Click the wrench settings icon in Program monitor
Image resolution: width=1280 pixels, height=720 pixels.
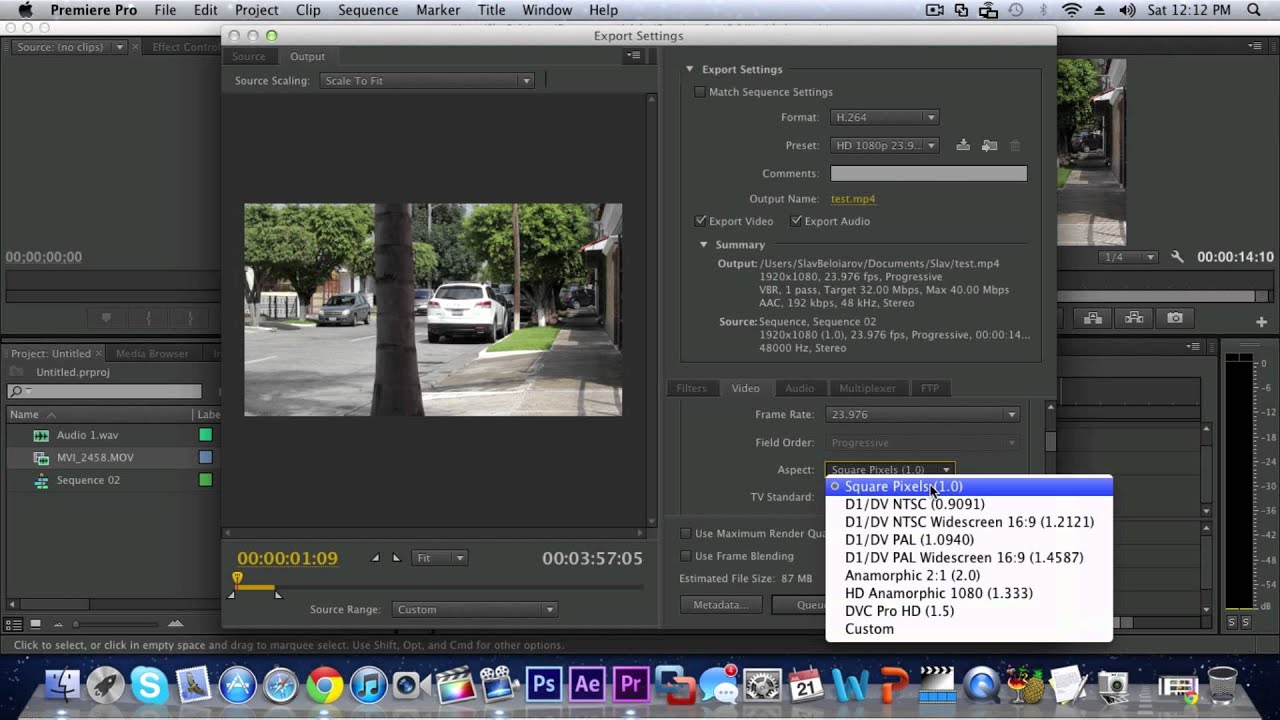(x=1177, y=257)
